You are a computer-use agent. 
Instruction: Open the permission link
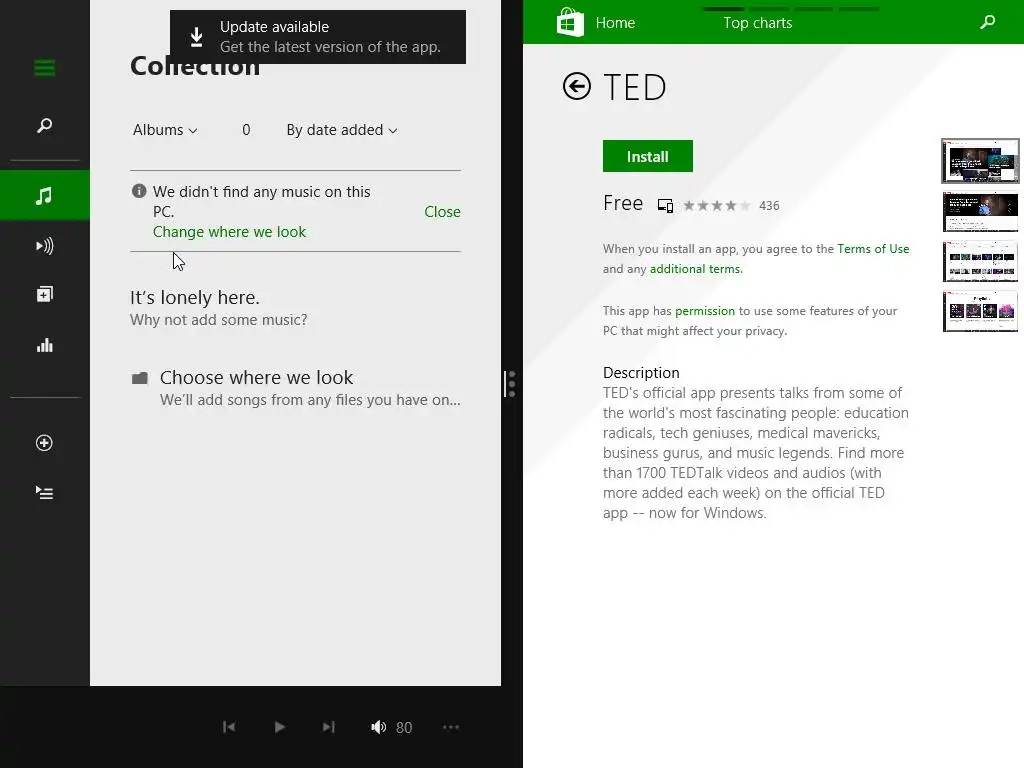pos(705,311)
